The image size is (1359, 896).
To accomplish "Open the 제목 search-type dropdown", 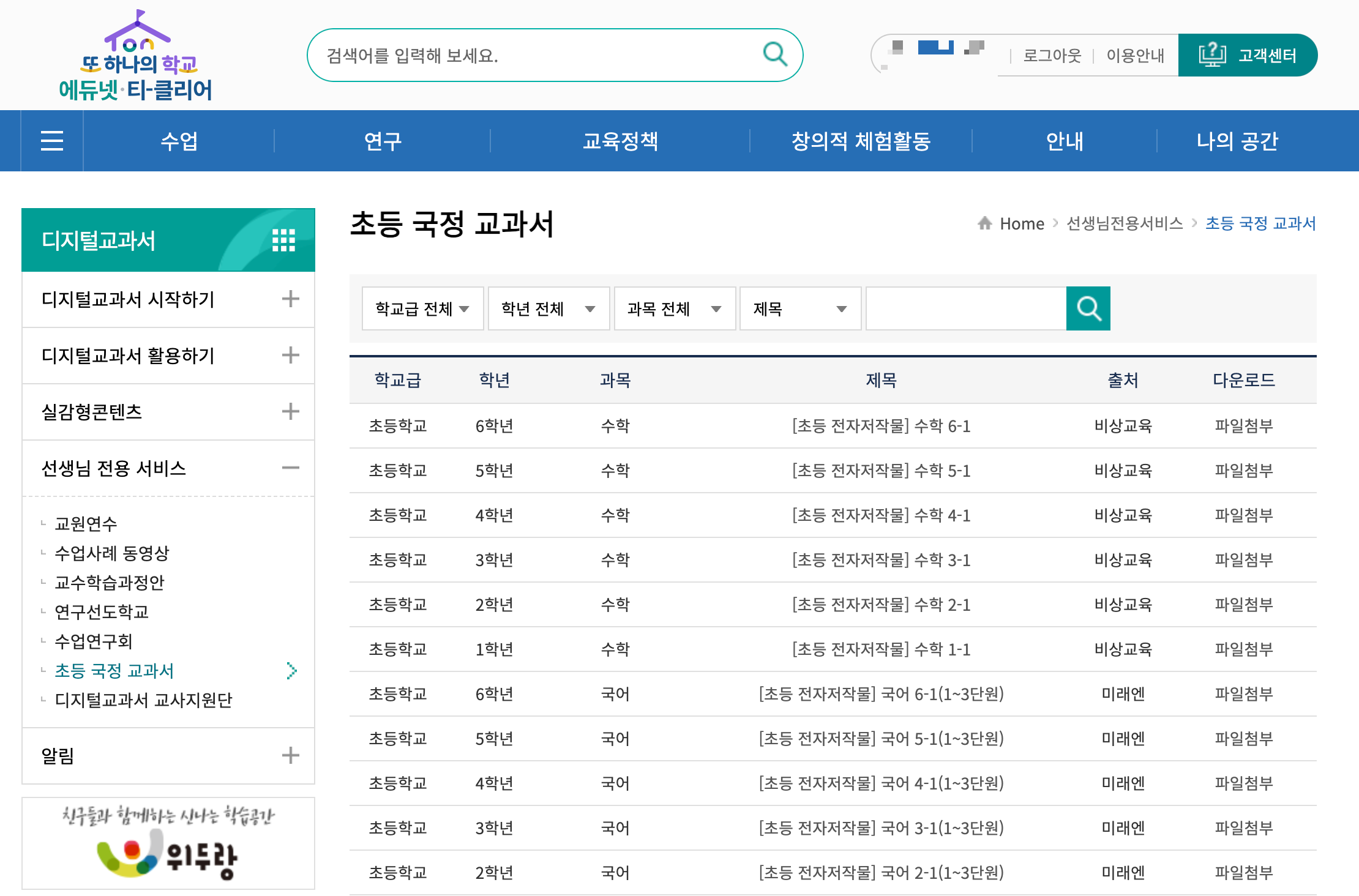I will pyautogui.click(x=799, y=308).
